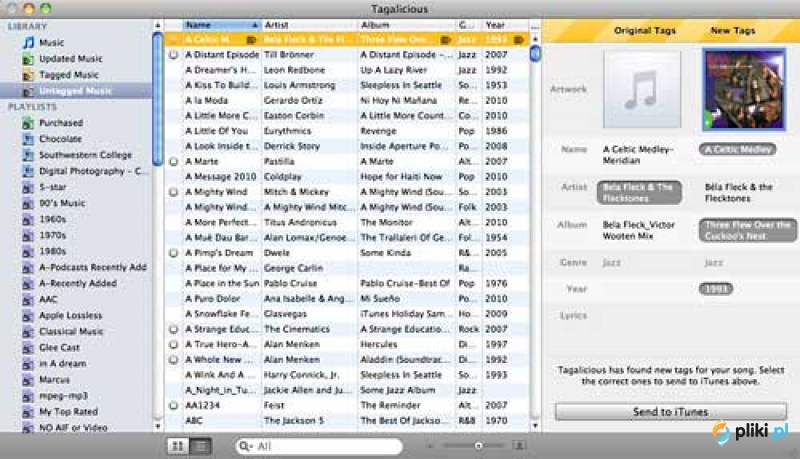The width and height of the screenshot is (800, 459).
Task: Select the new year 1993 tag
Action: click(716, 289)
